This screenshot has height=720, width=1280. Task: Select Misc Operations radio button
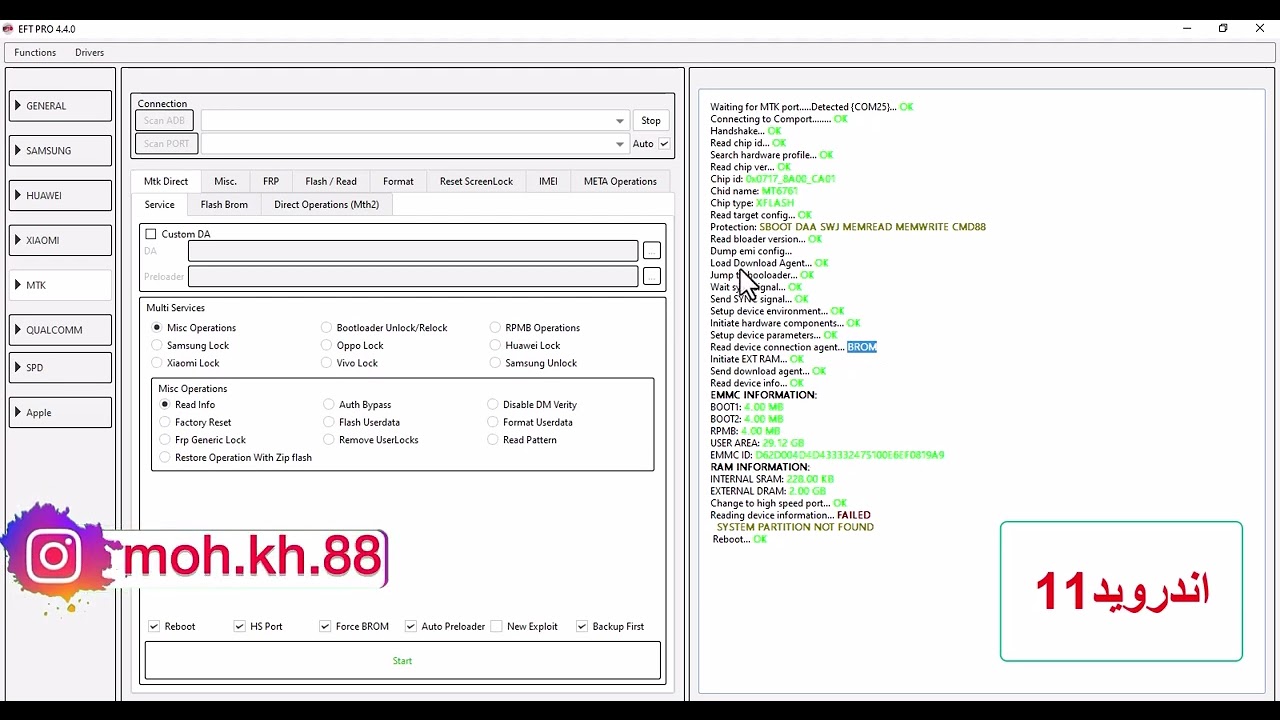pyautogui.click(x=157, y=328)
